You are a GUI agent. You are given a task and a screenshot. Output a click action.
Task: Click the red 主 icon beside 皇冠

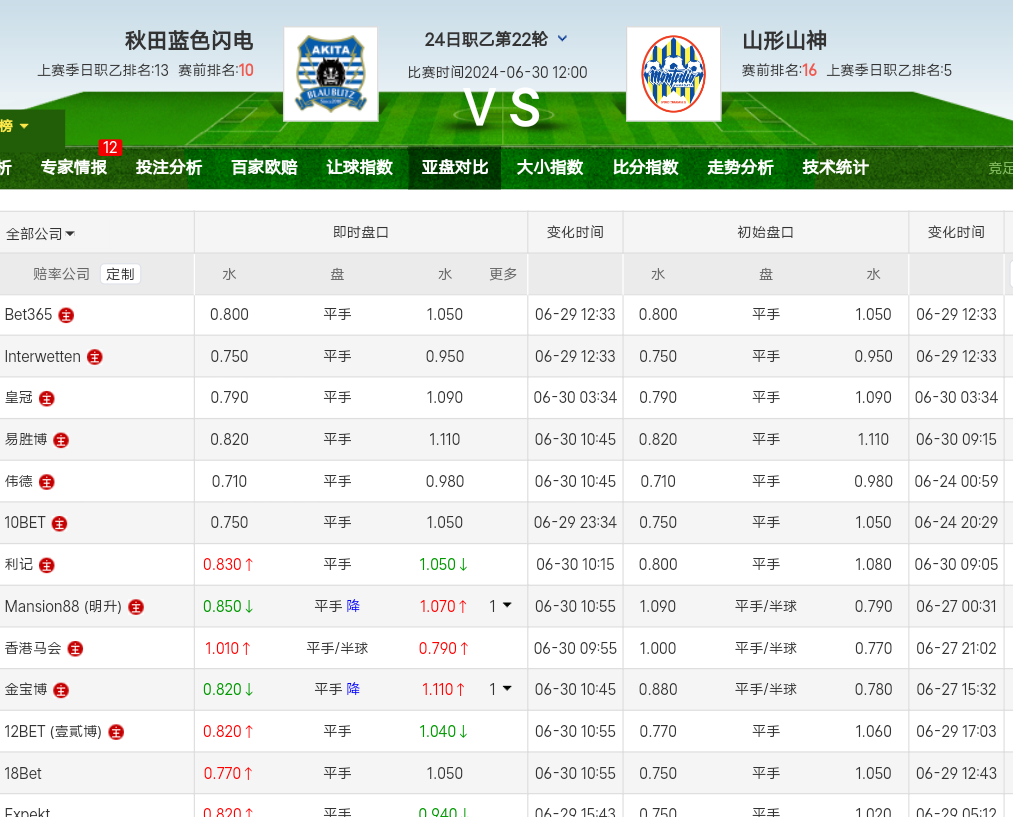[47, 399]
